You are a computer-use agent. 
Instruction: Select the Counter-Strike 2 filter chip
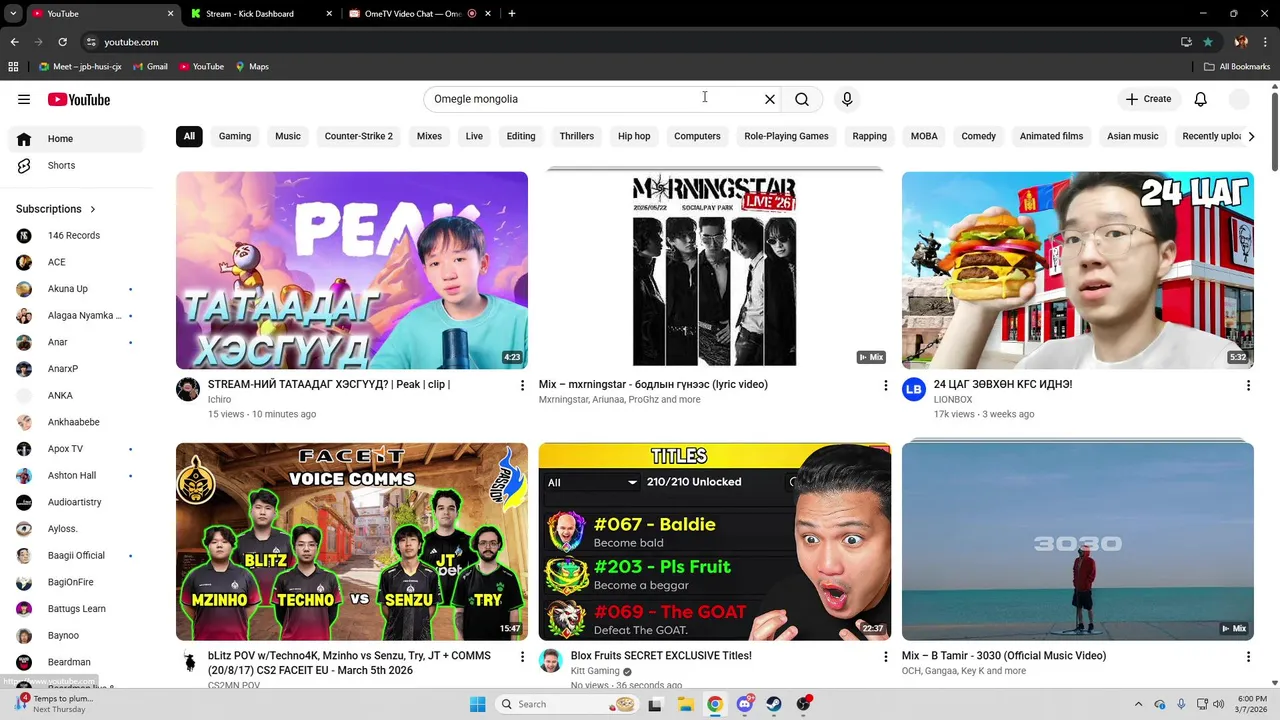[x=359, y=136]
